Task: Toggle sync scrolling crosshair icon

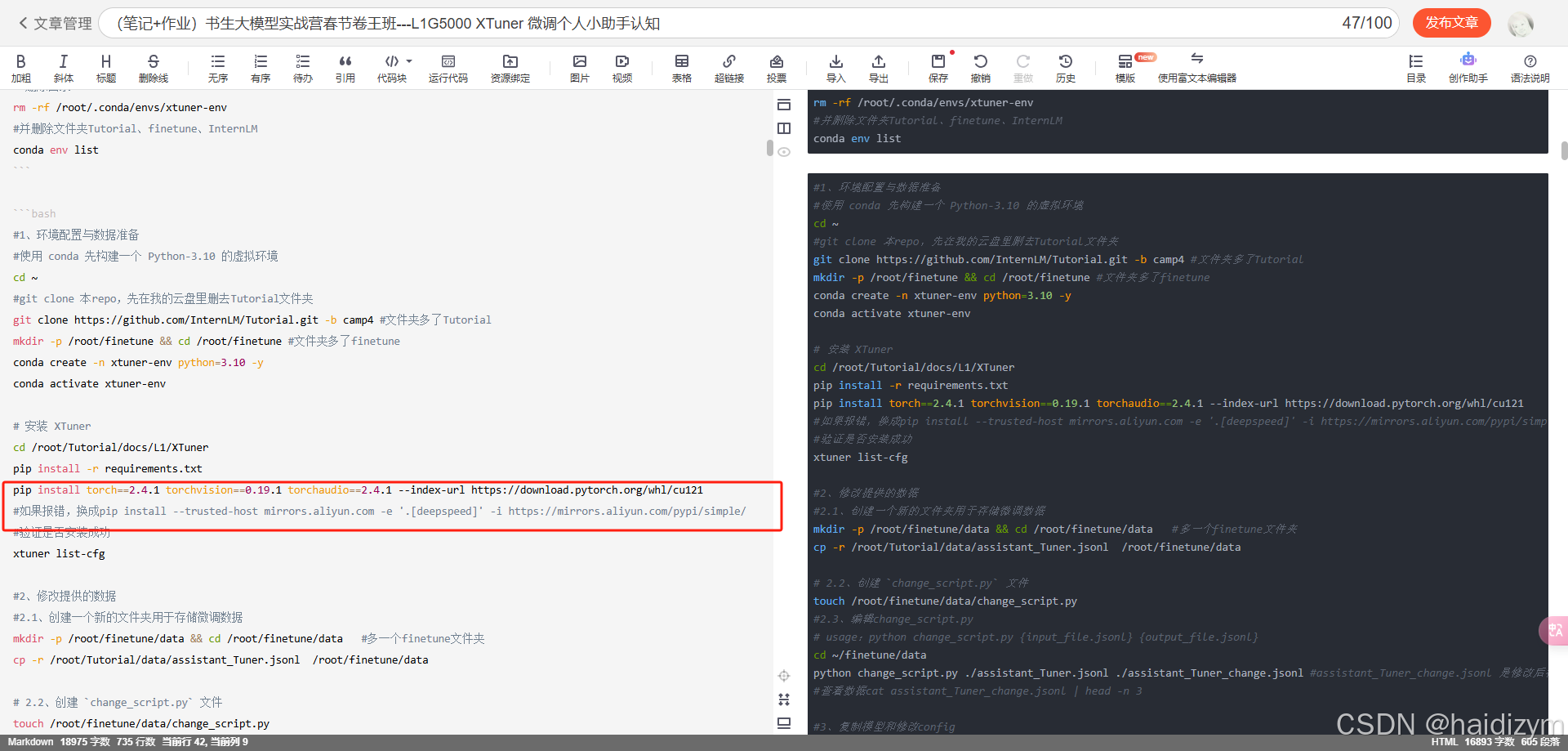Action: [784, 676]
